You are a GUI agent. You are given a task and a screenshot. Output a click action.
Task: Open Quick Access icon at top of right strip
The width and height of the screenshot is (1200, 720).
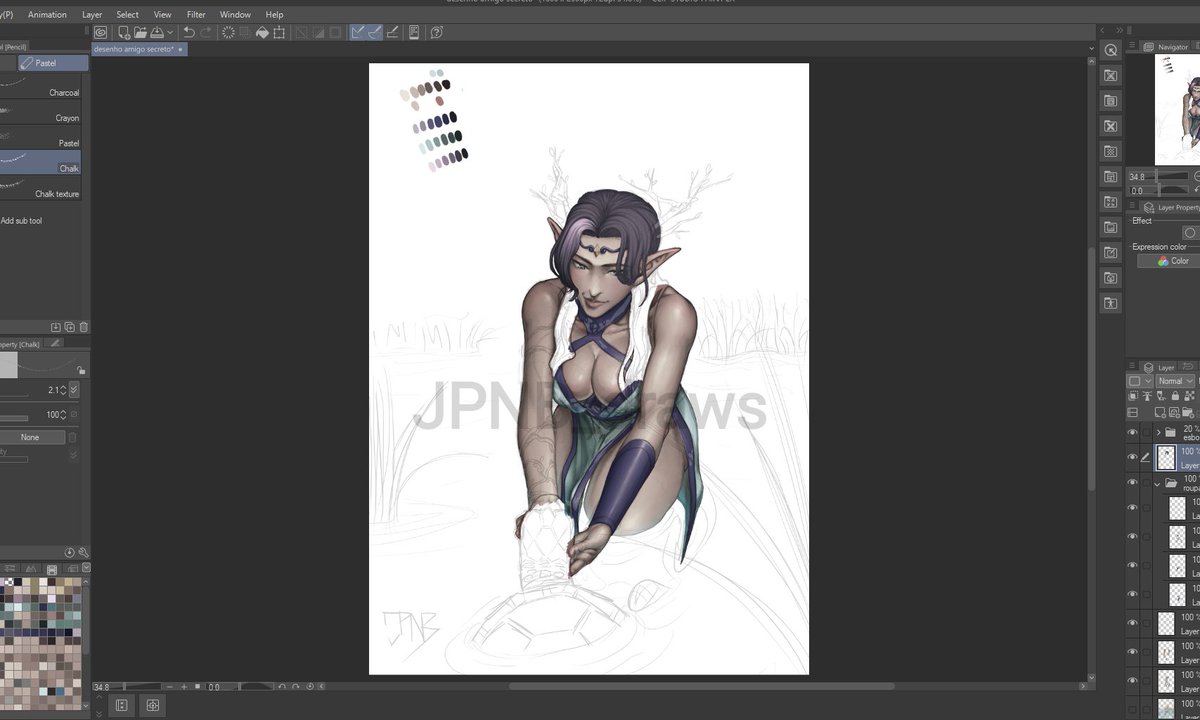point(1110,50)
